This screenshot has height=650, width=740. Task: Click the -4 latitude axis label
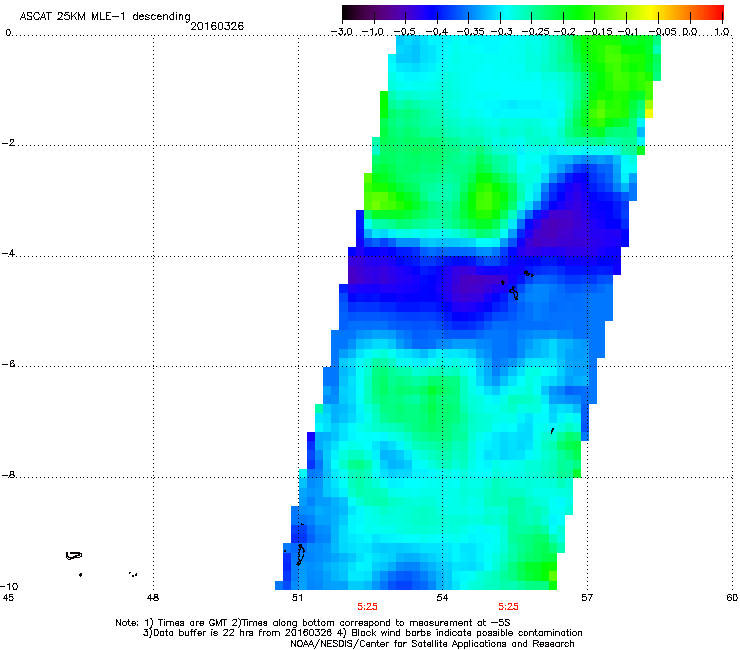(x=9, y=253)
